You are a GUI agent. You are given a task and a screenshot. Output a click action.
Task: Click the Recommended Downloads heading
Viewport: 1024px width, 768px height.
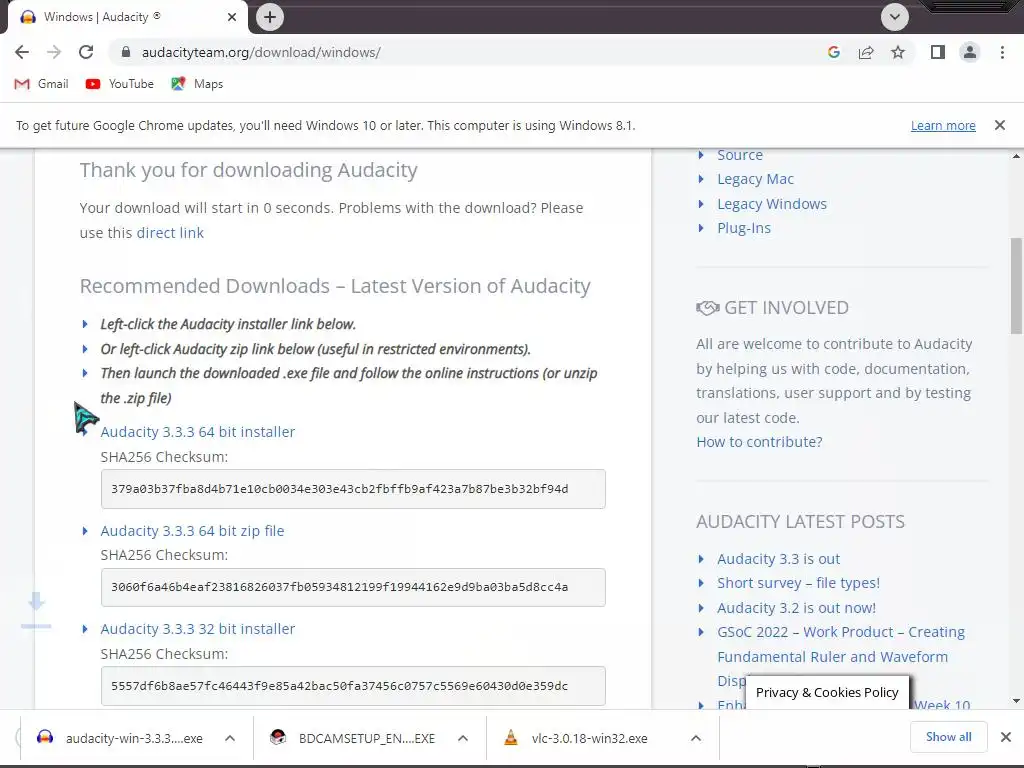[x=335, y=286]
